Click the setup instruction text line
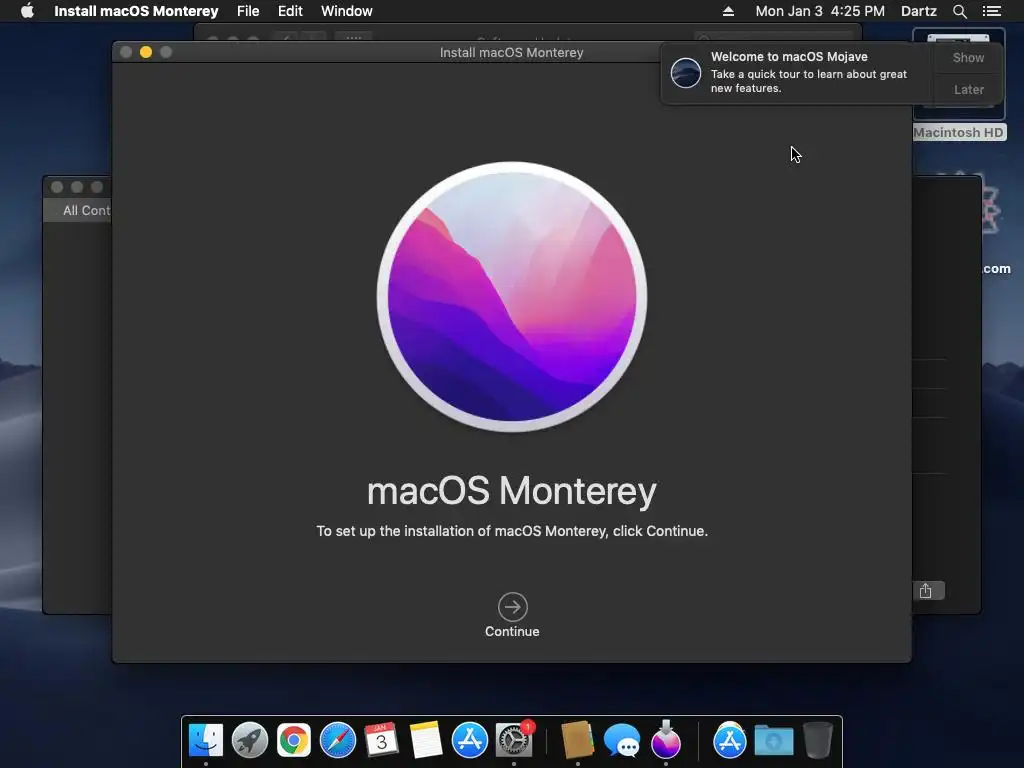The image size is (1024, 768). (x=512, y=531)
